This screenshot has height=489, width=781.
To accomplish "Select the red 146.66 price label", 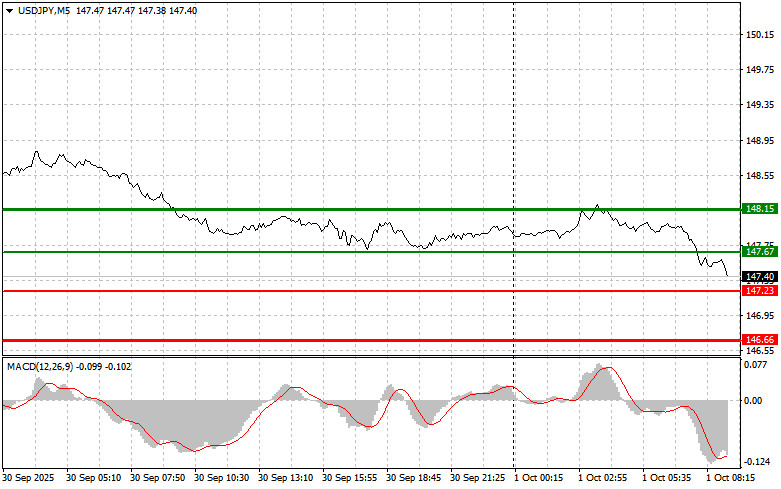I will tap(759, 340).
